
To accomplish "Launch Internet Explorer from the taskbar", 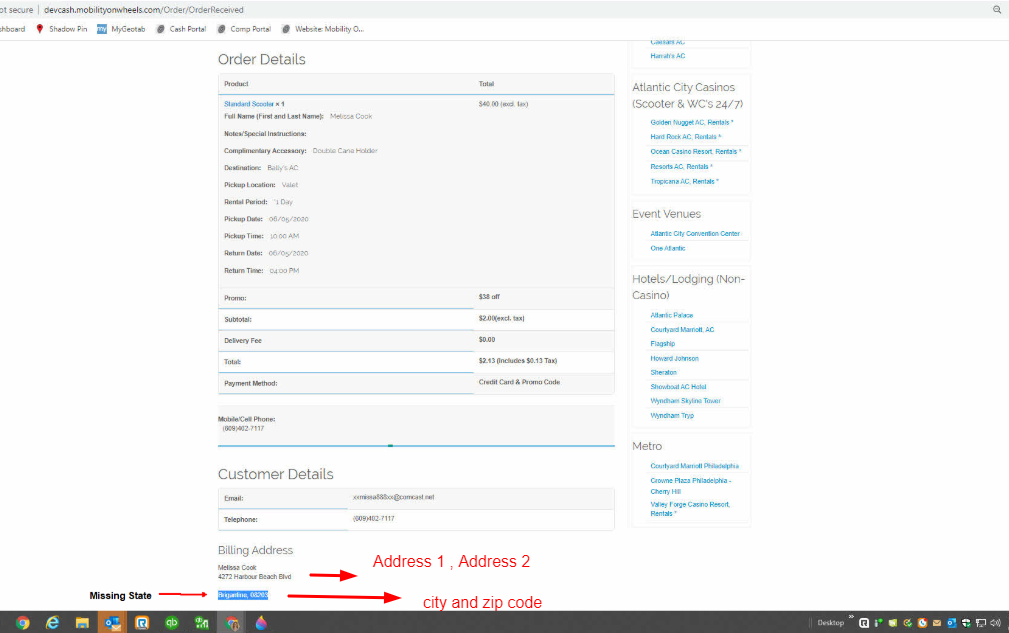I will point(52,622).
